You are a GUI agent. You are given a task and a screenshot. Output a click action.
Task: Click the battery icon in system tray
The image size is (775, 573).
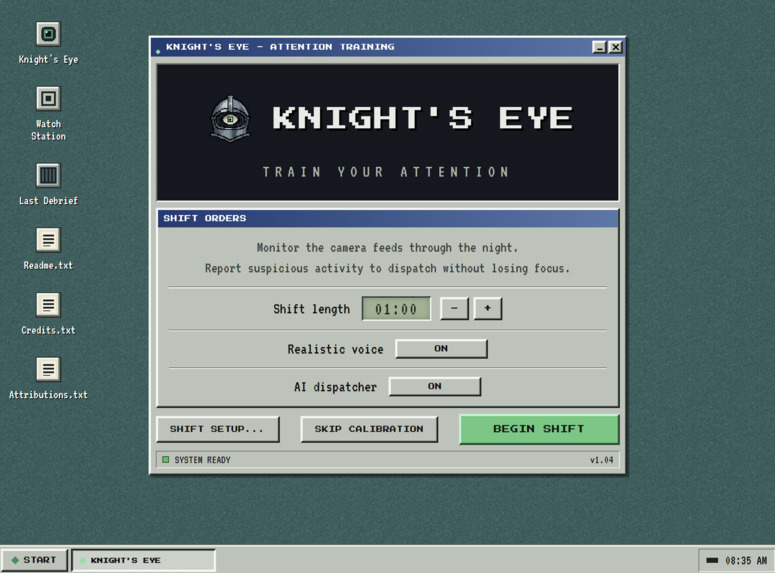(712, 560)
